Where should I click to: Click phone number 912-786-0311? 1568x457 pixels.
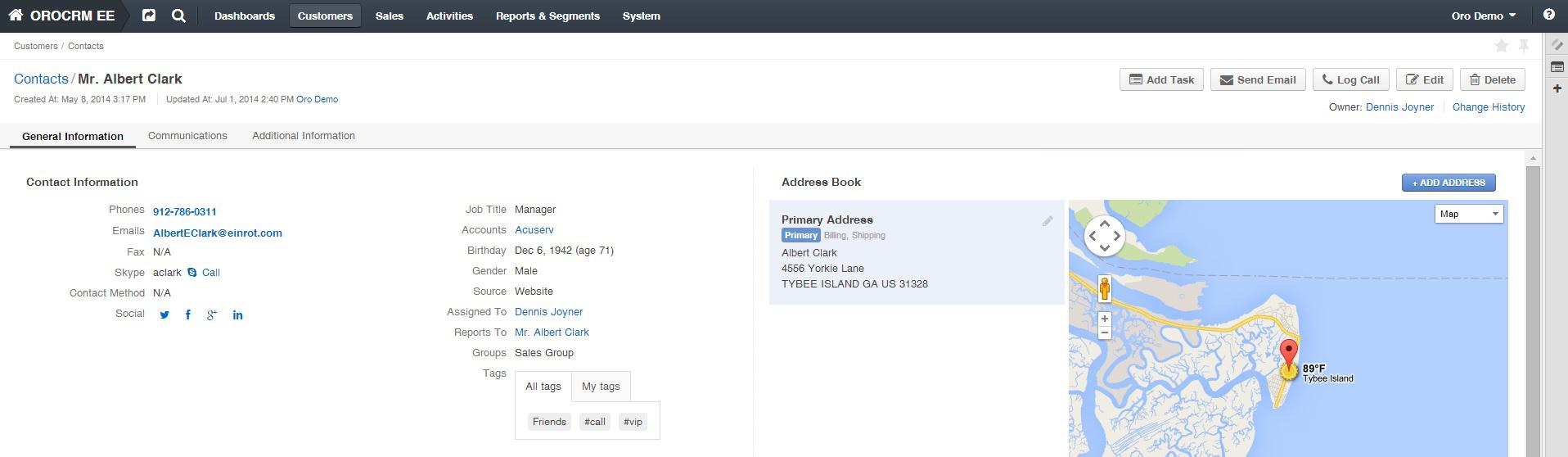coord(185,211)
